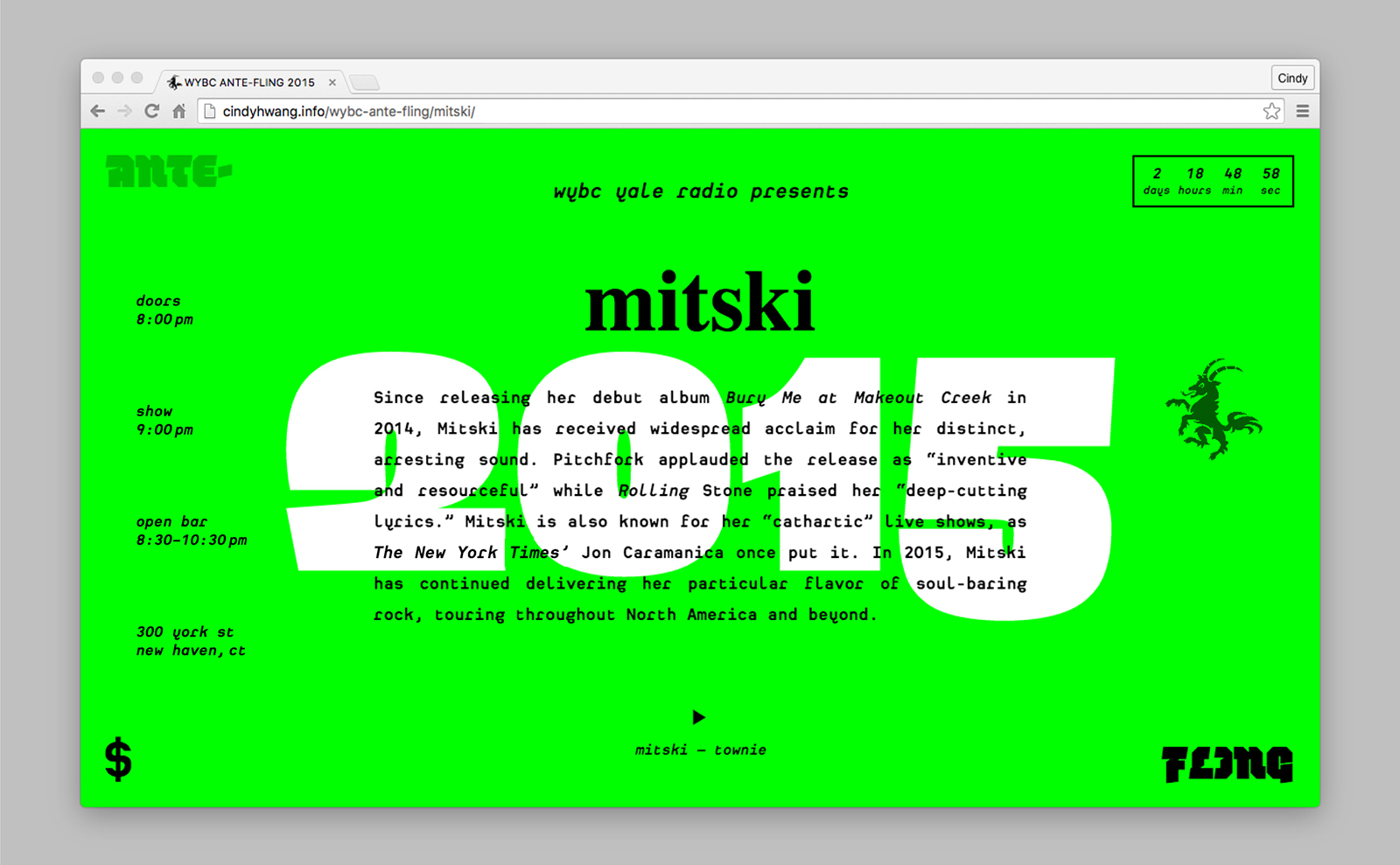Open the Chrome hamburger menu
This screenshot has height=865, width=1400.
[1302, 111]
